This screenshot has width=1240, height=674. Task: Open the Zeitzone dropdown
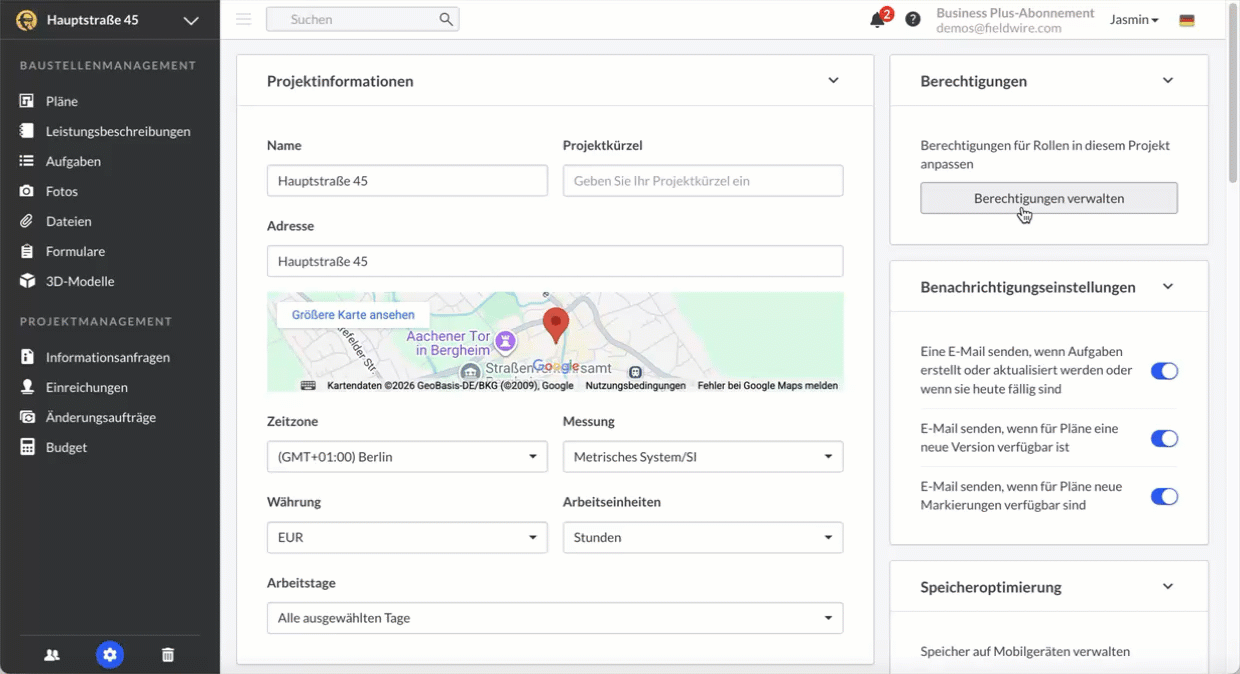(x=407, y=457)
